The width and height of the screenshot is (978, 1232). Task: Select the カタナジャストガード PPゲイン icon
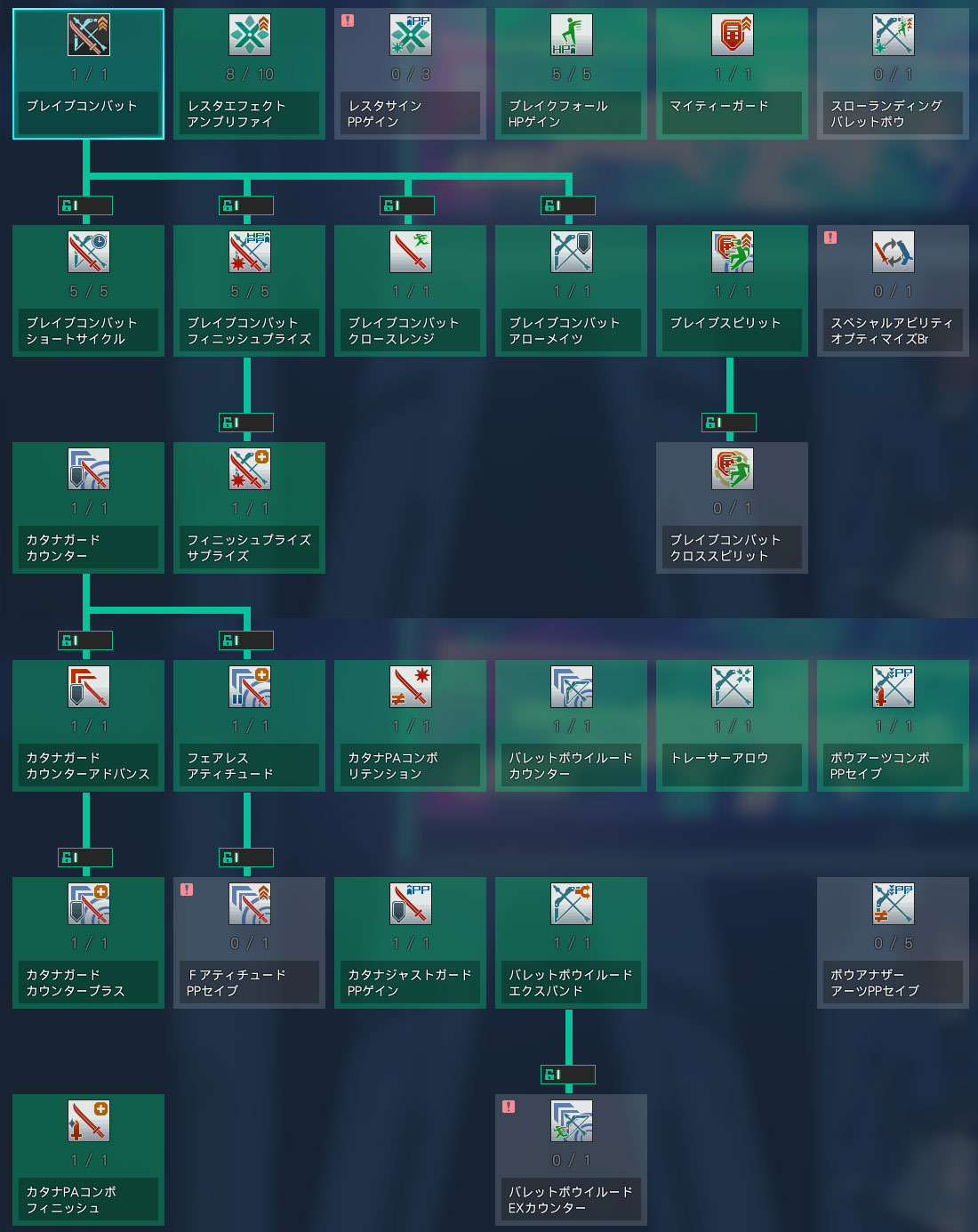point(411,905)
